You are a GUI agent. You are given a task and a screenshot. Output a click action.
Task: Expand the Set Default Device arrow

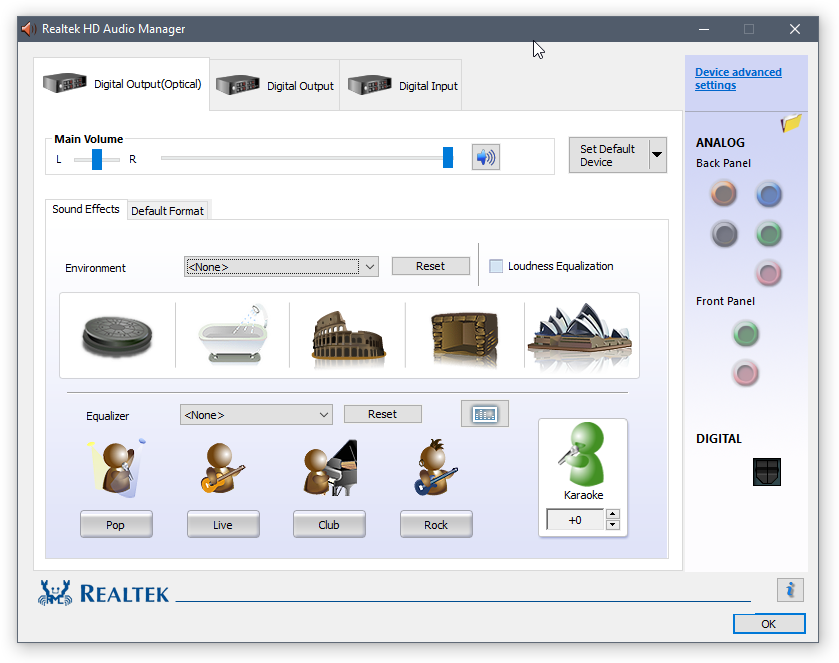(x=658, y=155)
